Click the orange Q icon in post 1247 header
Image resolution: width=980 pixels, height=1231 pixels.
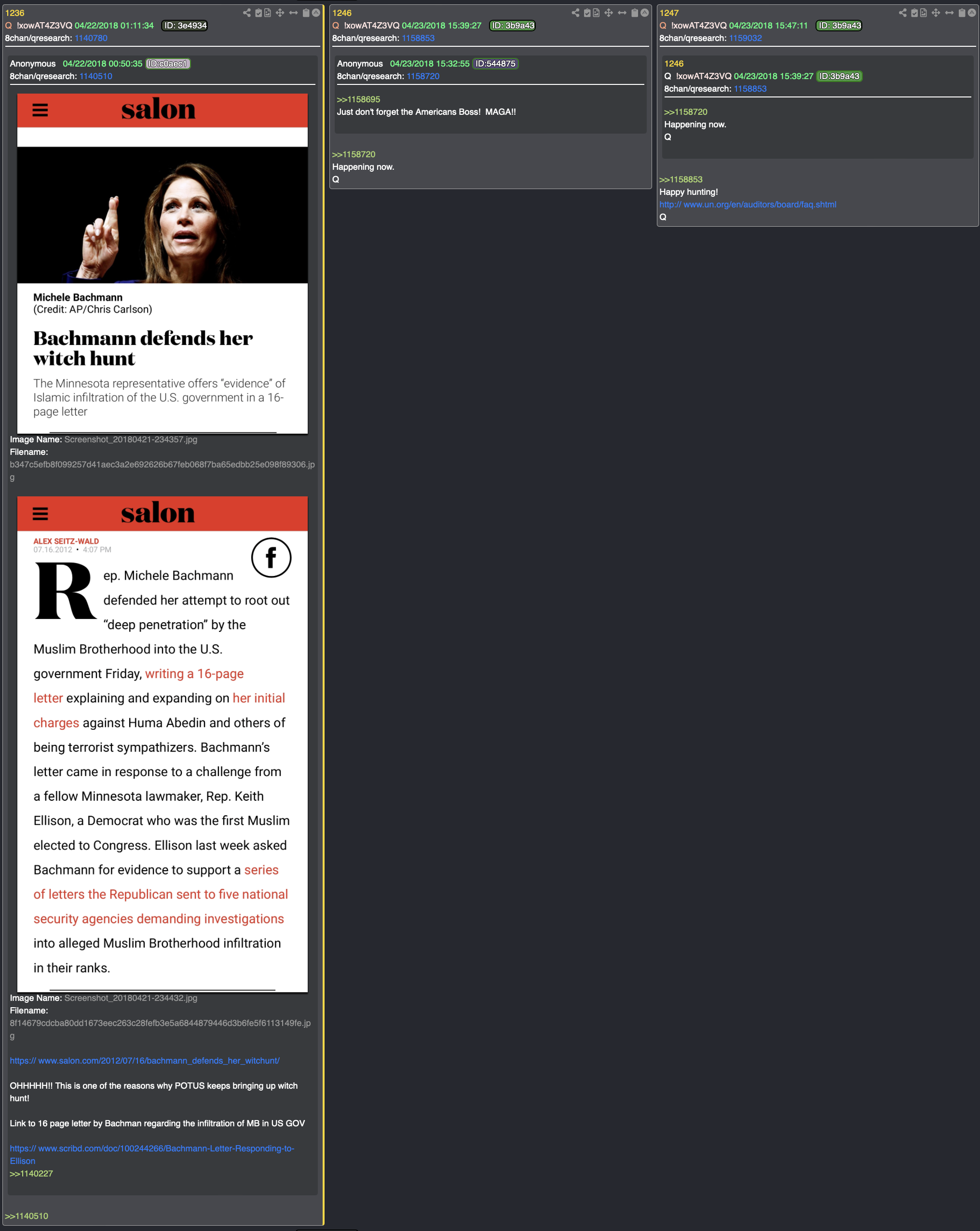(663, 25)
